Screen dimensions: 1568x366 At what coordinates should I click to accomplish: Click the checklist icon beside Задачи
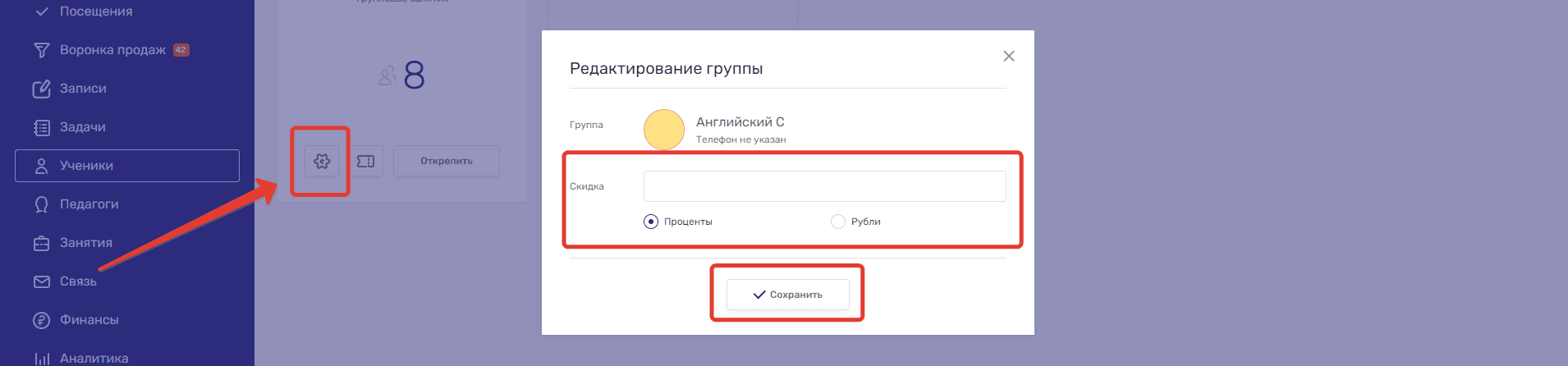[41, 127]
